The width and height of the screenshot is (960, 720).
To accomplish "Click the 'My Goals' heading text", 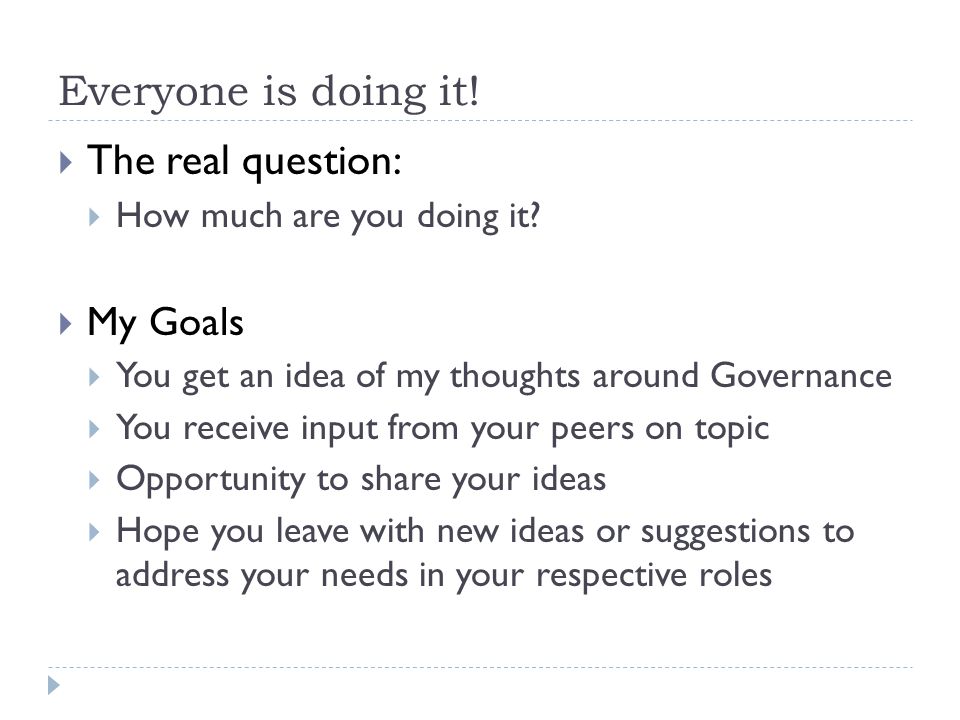I will 165,323.
